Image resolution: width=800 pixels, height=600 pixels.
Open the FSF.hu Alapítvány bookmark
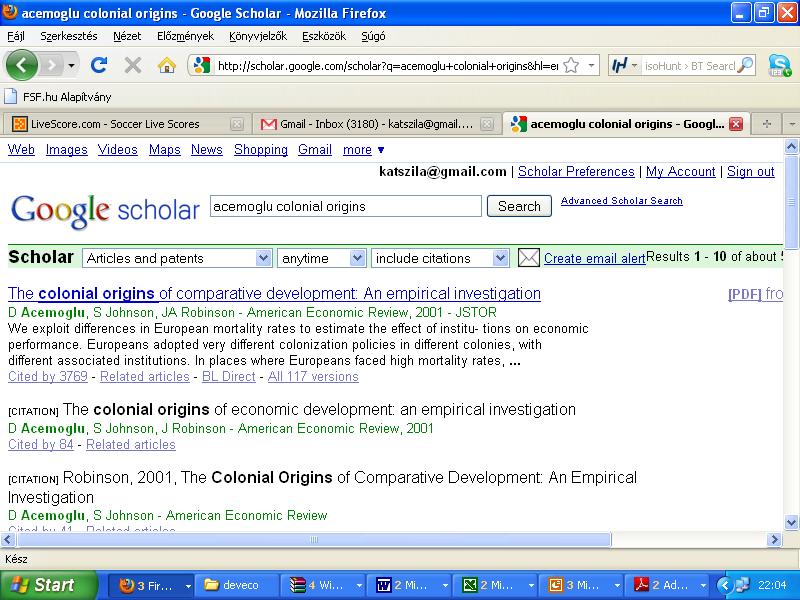(x=58, y=96)
